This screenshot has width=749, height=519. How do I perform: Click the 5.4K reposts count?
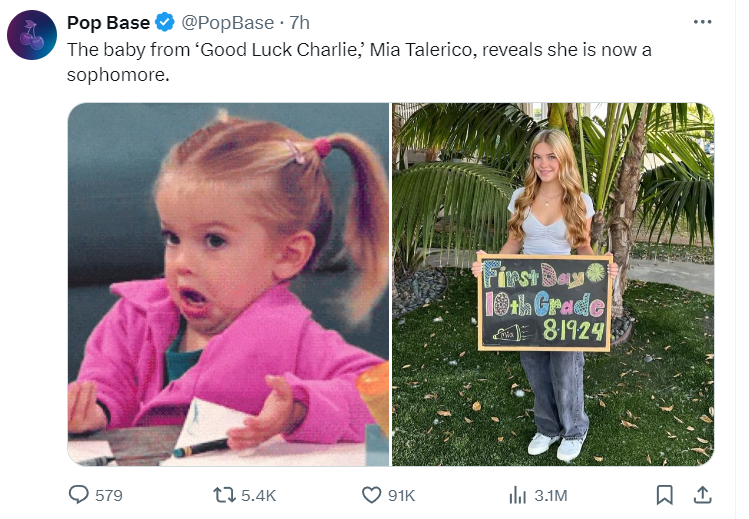tap(258, 495)
